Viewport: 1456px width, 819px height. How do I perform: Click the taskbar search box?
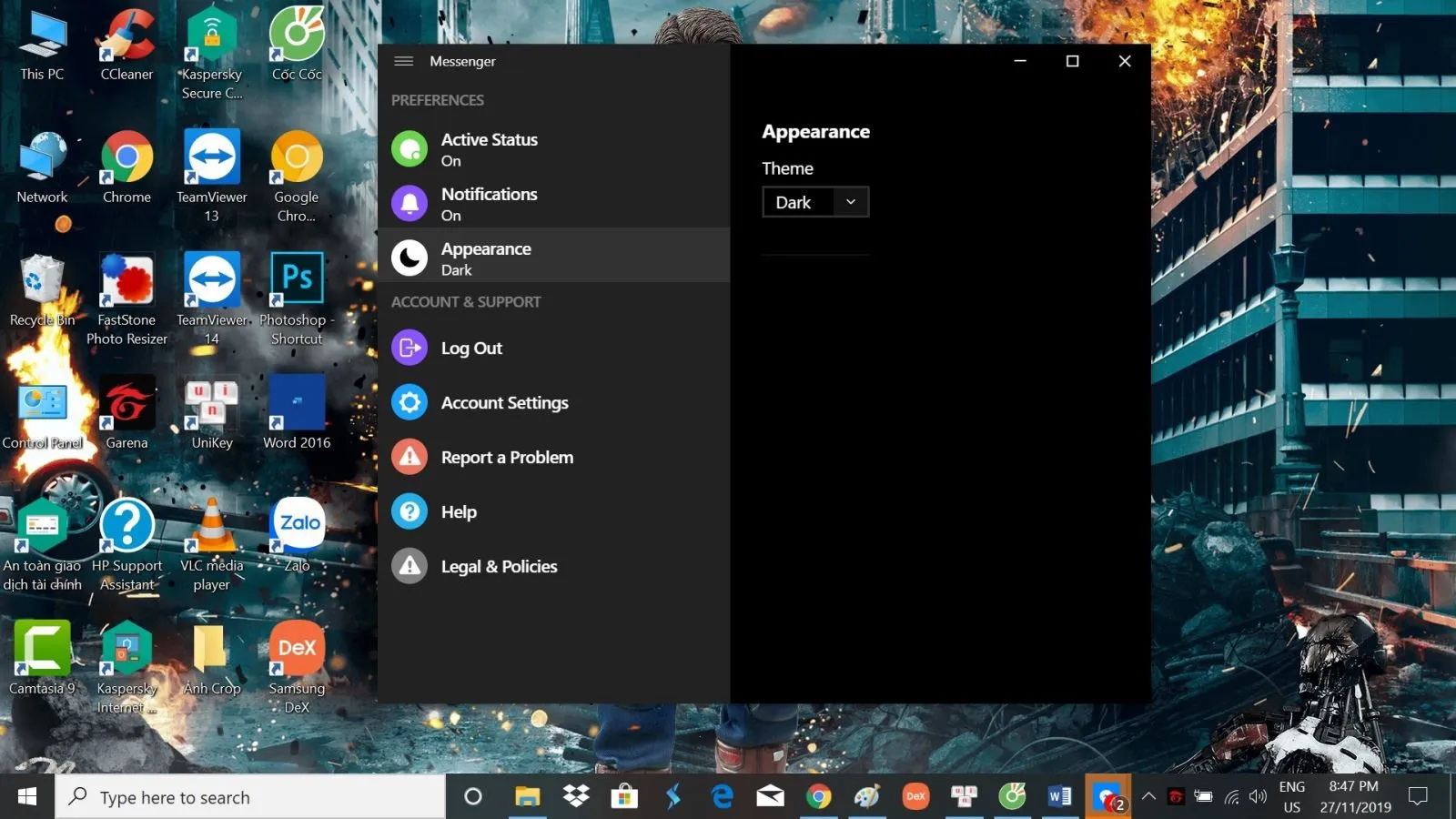(250, 797)
